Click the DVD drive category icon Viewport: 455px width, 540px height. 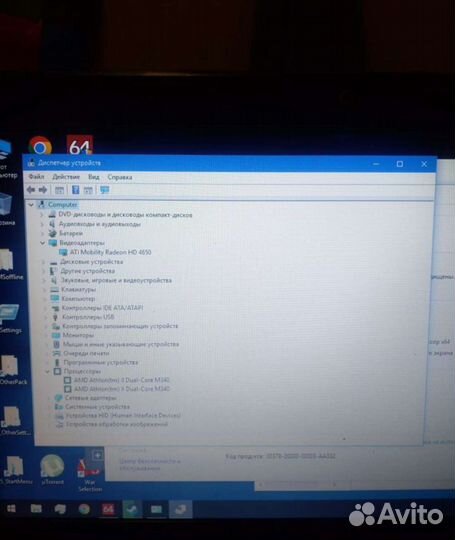[52, 214]
